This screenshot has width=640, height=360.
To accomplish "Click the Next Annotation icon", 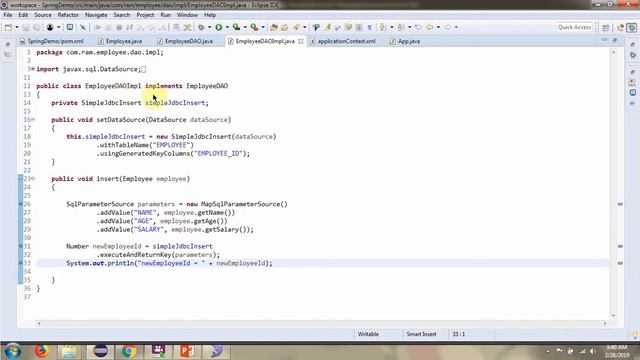I will (382, 27).
